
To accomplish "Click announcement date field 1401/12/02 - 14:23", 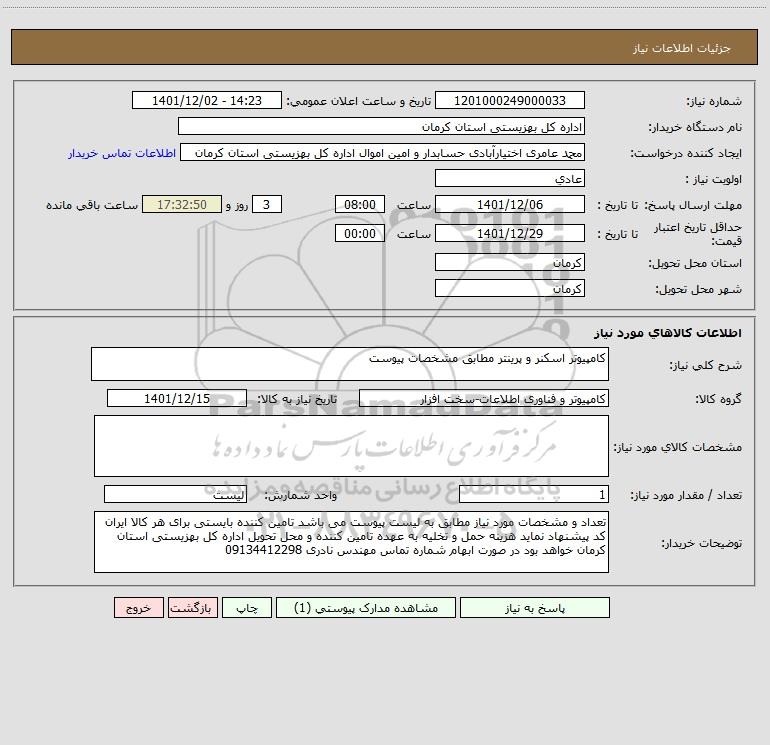I will 207,100.
